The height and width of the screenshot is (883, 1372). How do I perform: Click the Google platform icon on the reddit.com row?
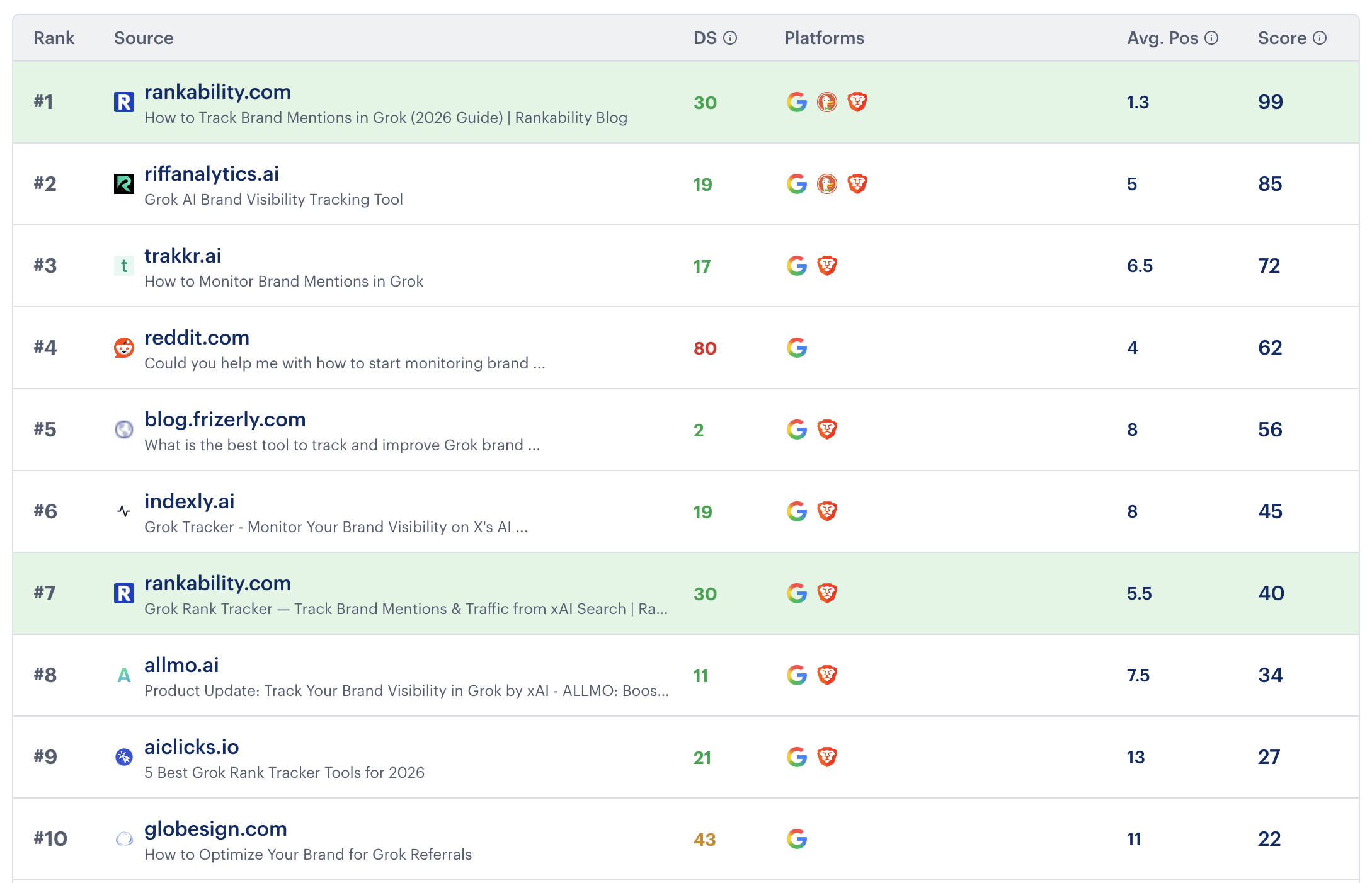point(797,347)
